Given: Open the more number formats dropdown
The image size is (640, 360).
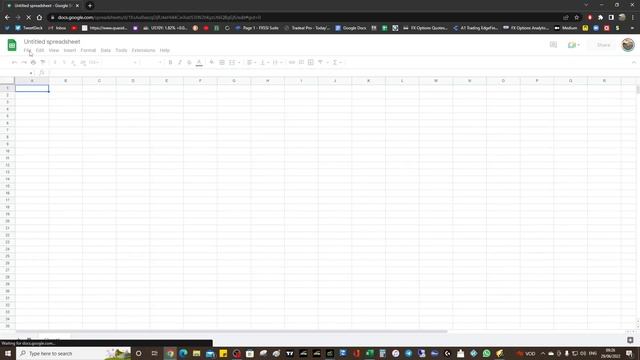Looking at the screenshot, I should (x=94, y=62).
